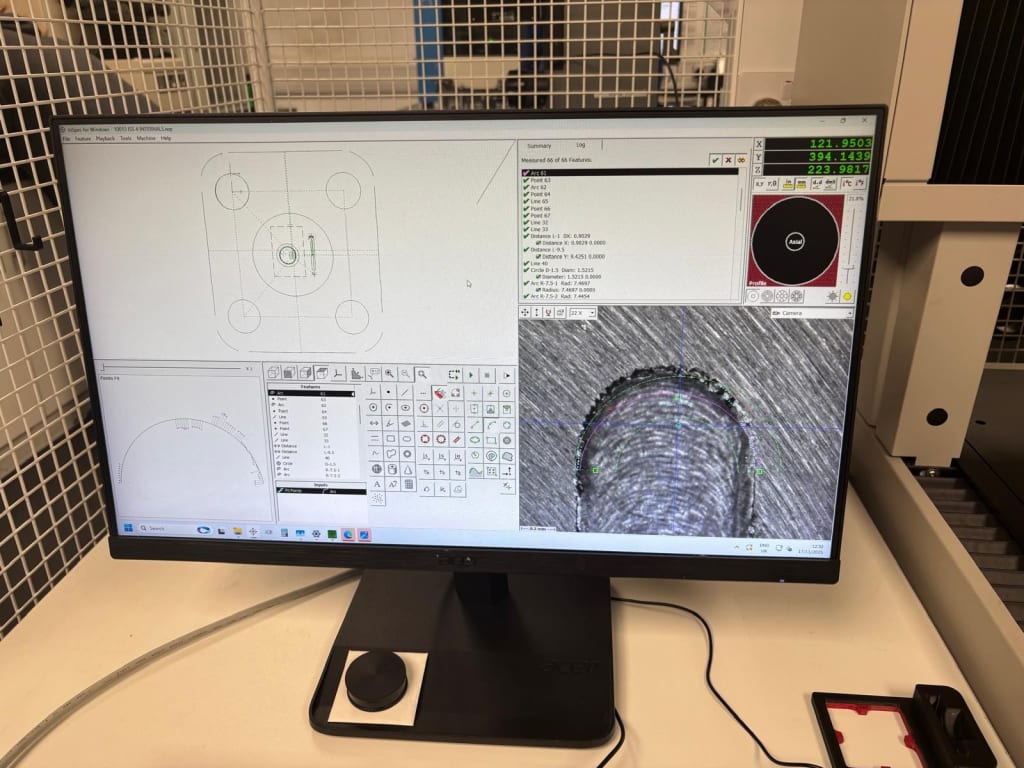
Task: Switch to the Summary tab
Action: pyautogui.click(x=539, y=146)
